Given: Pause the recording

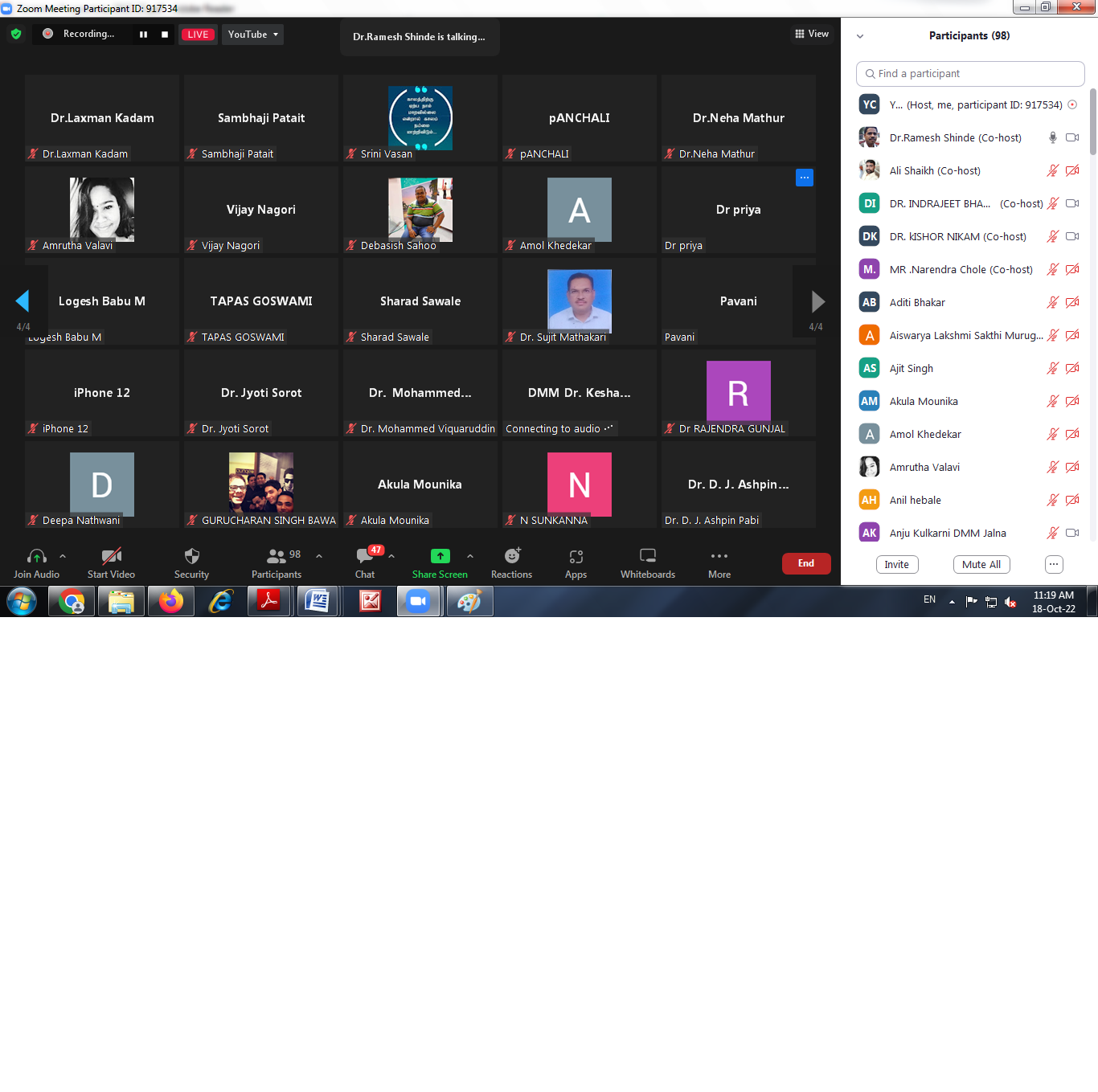Looking at the screenshot, I should 143,35.
